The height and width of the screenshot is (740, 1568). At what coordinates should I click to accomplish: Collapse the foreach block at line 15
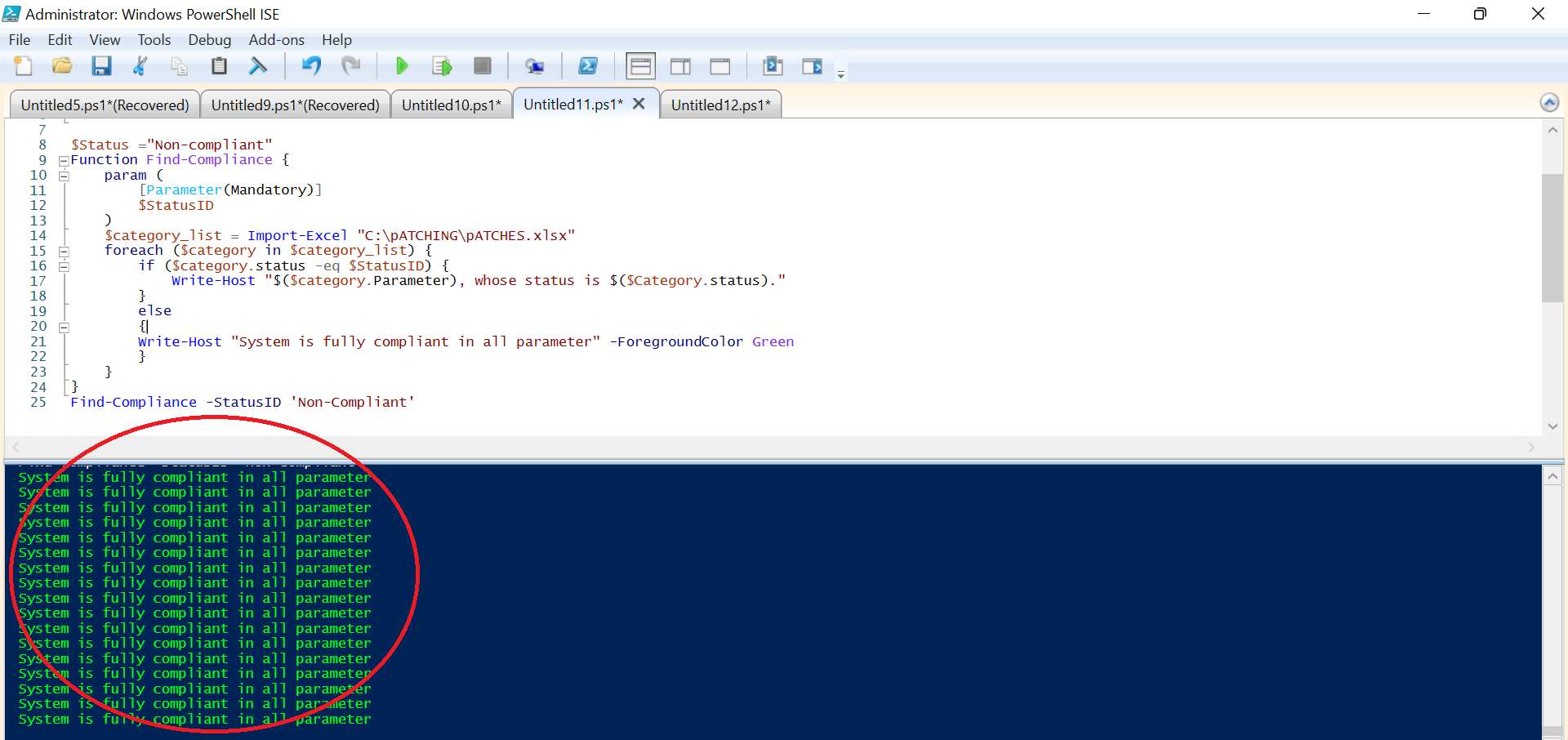[x=64, y=252]
